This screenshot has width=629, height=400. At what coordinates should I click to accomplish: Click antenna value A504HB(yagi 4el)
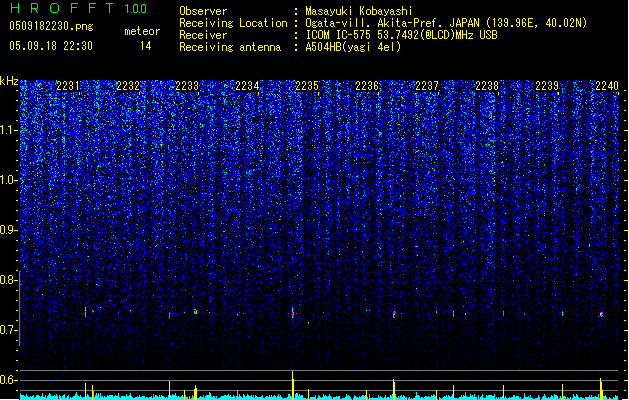(353, 47)
